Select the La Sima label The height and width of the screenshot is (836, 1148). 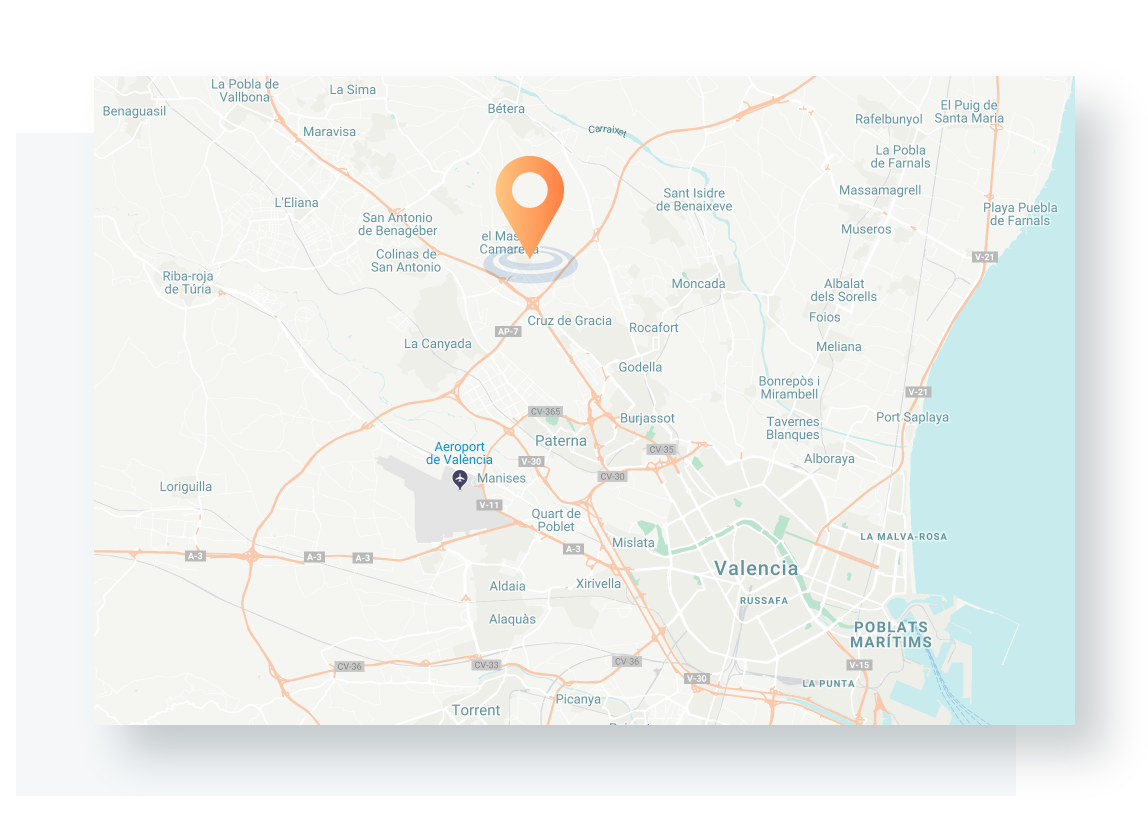(352, 89)
